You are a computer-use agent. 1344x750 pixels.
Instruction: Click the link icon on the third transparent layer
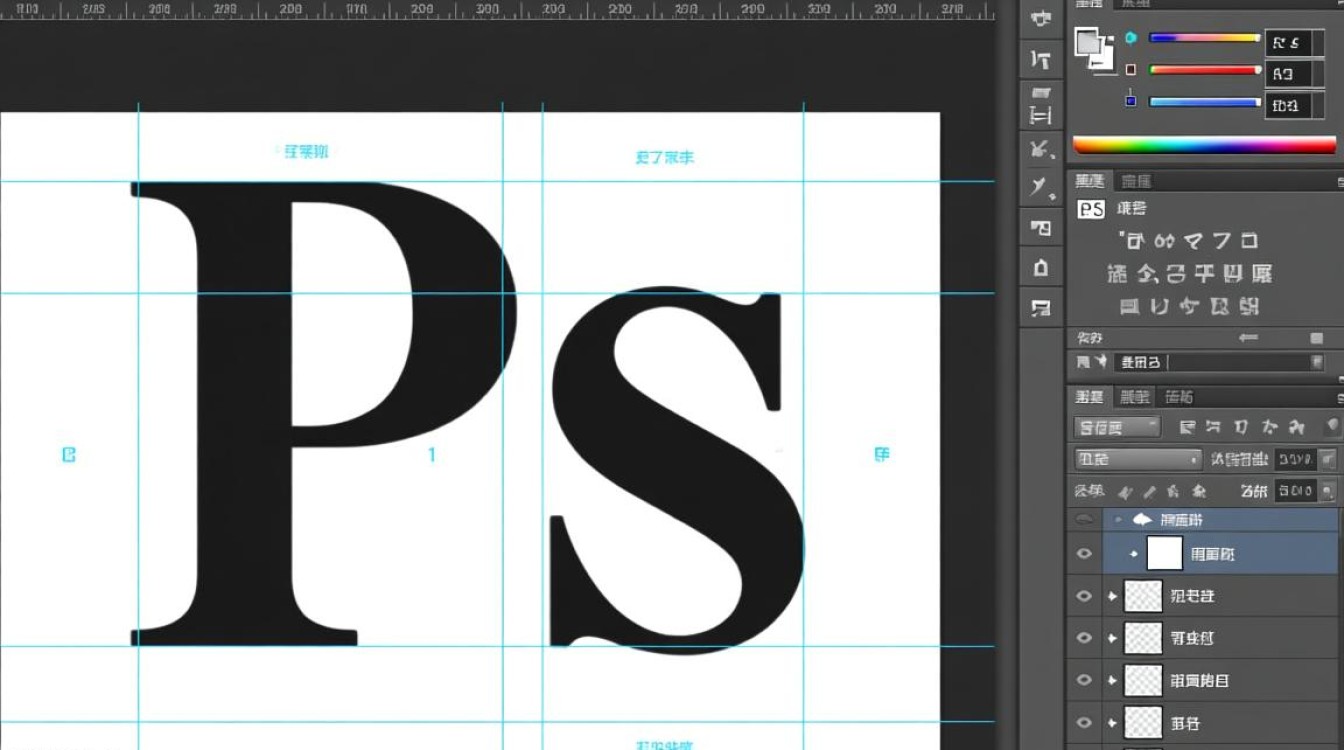pos(1112,680)
